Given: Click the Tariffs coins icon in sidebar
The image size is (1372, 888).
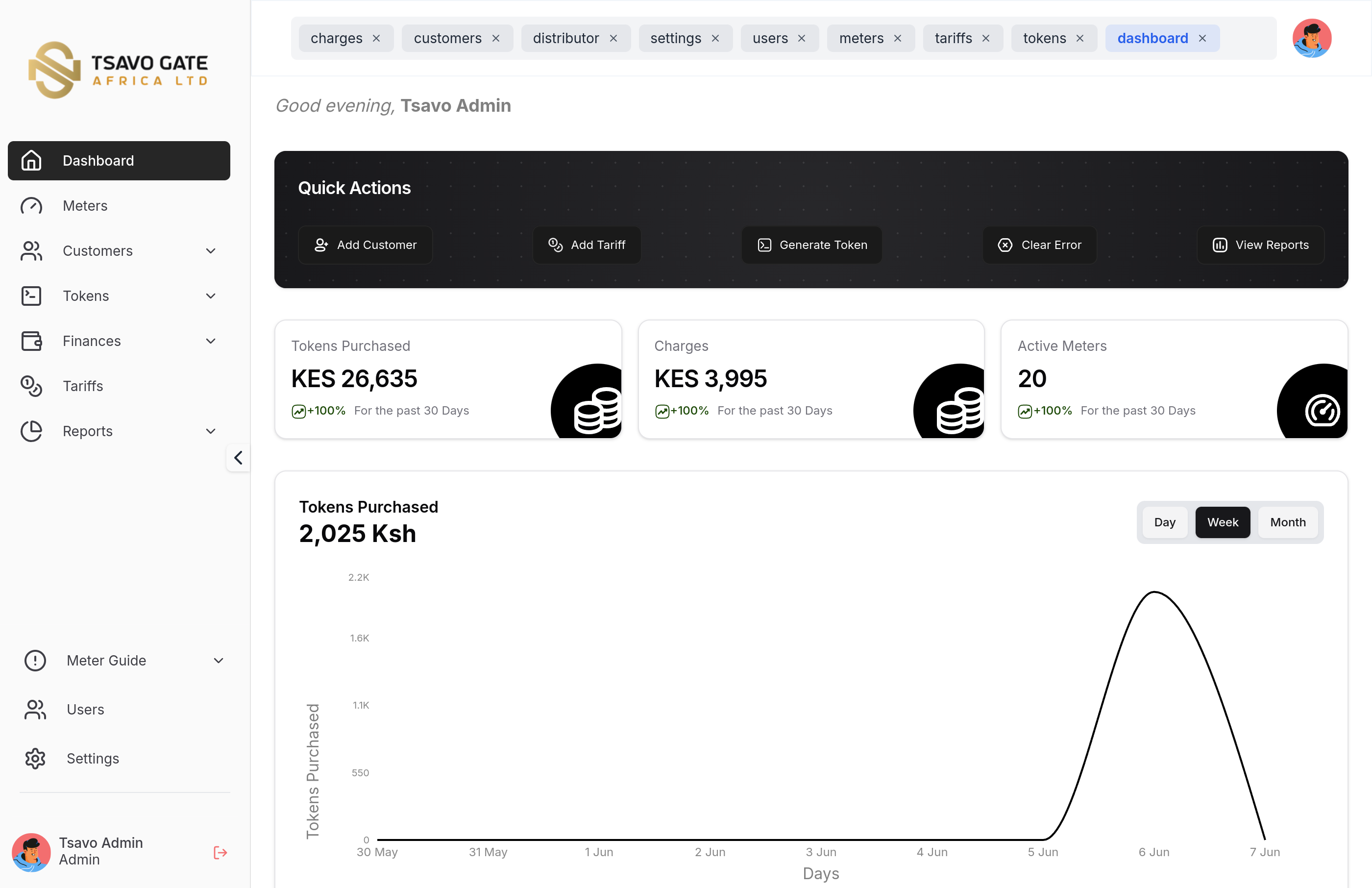Looking at the screenshot, I should click(x=31, y=386).
